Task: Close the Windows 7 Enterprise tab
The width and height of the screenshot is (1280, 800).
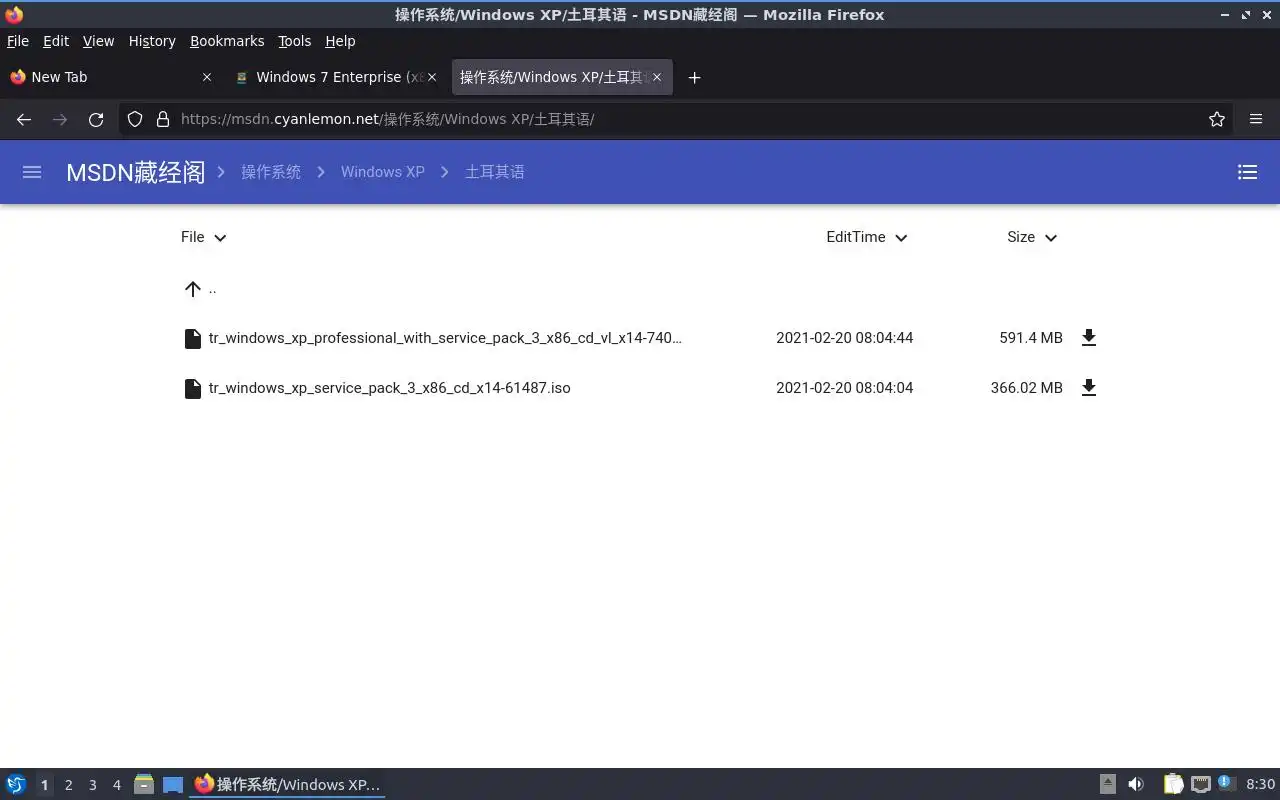Action: [432, 77]
